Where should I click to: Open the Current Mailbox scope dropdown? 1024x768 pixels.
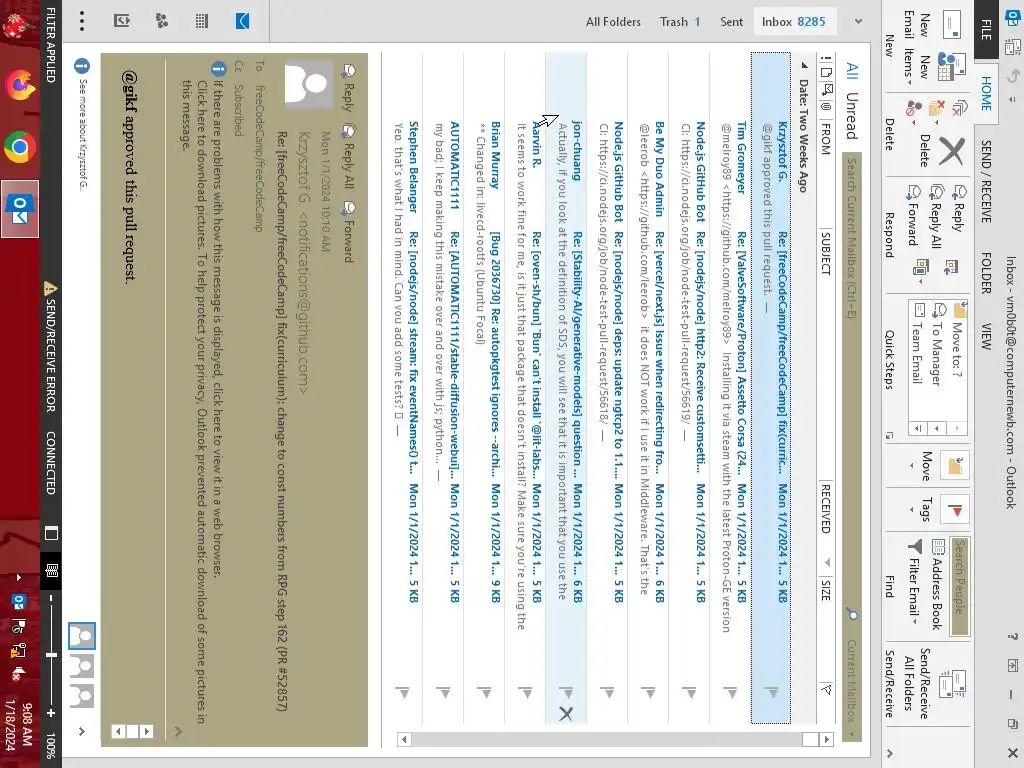851,689
